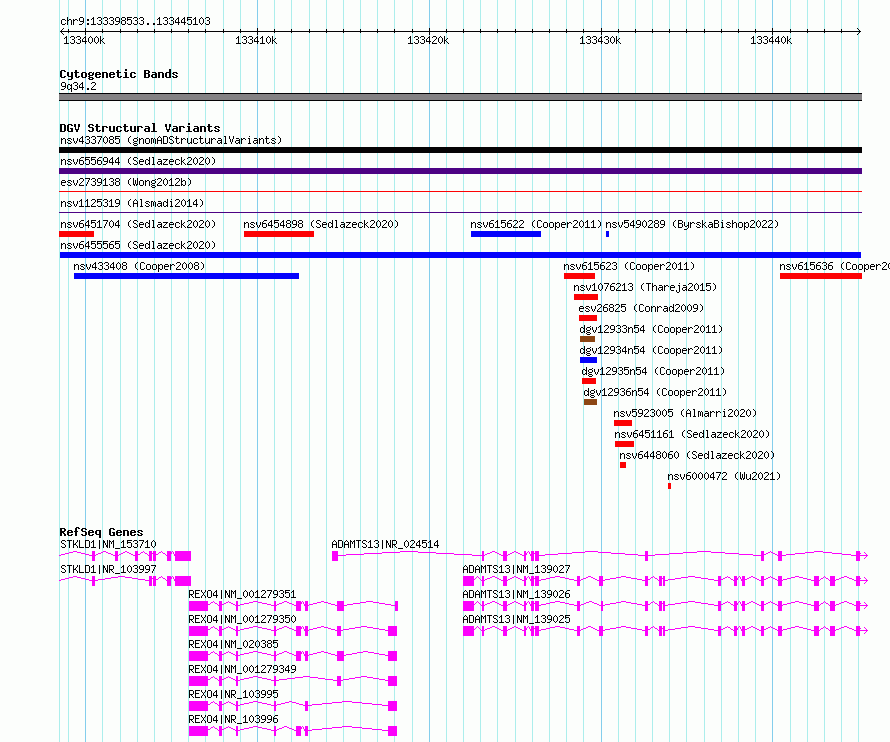Open nsv6448060 (Sedlazeck2020) variant label
The image size is (890, 742).
pos(697,455)
